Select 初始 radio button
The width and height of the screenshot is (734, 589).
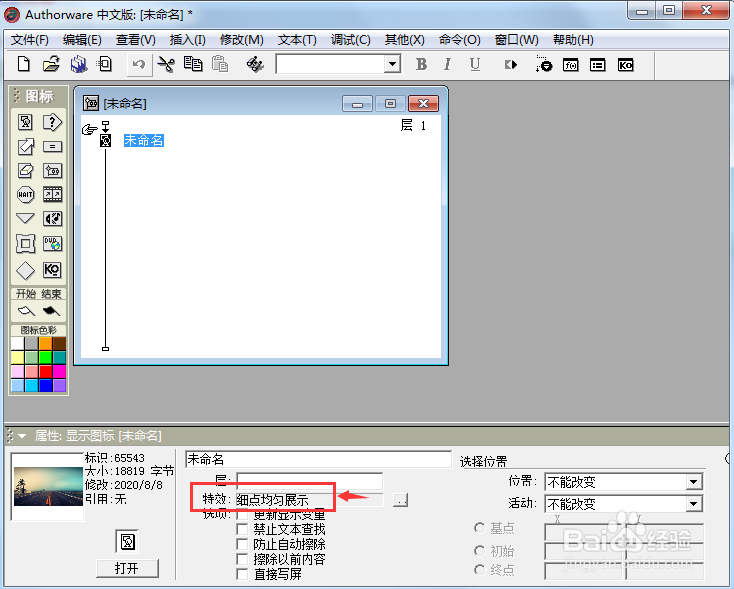pos(479,551)
